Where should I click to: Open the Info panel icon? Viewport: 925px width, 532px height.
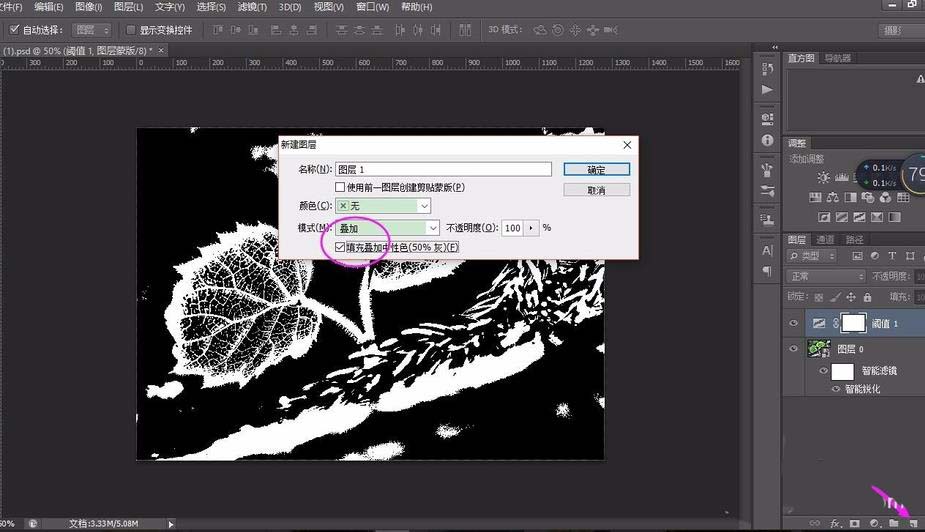[767, 141]
